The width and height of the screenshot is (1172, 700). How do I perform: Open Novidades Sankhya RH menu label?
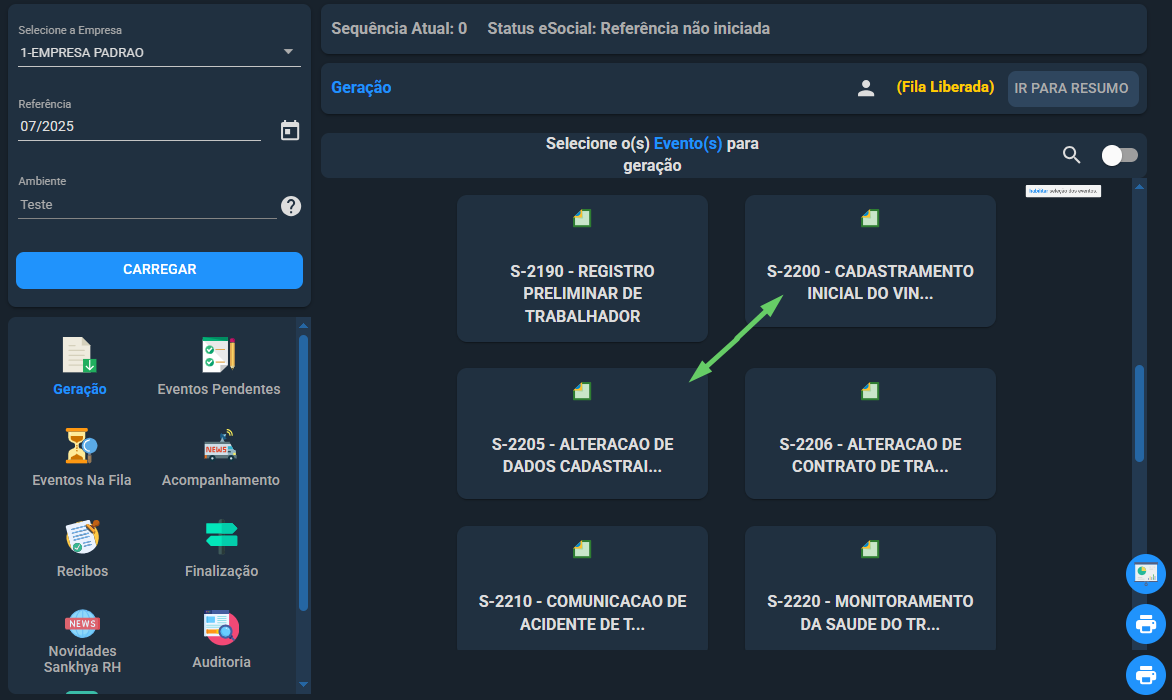click(82, 659)
